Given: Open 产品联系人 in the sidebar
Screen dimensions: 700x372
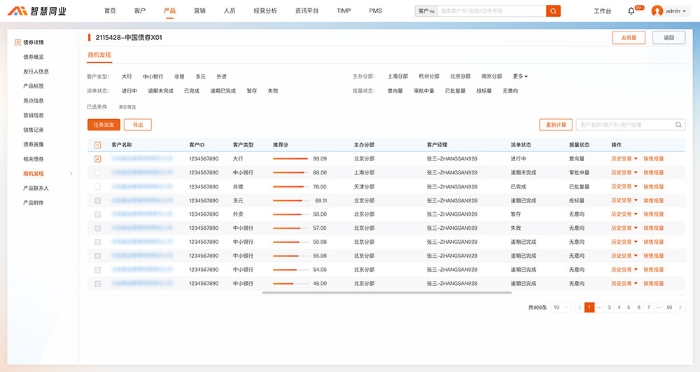Looking at the screenshot, I should click(36, 188).
